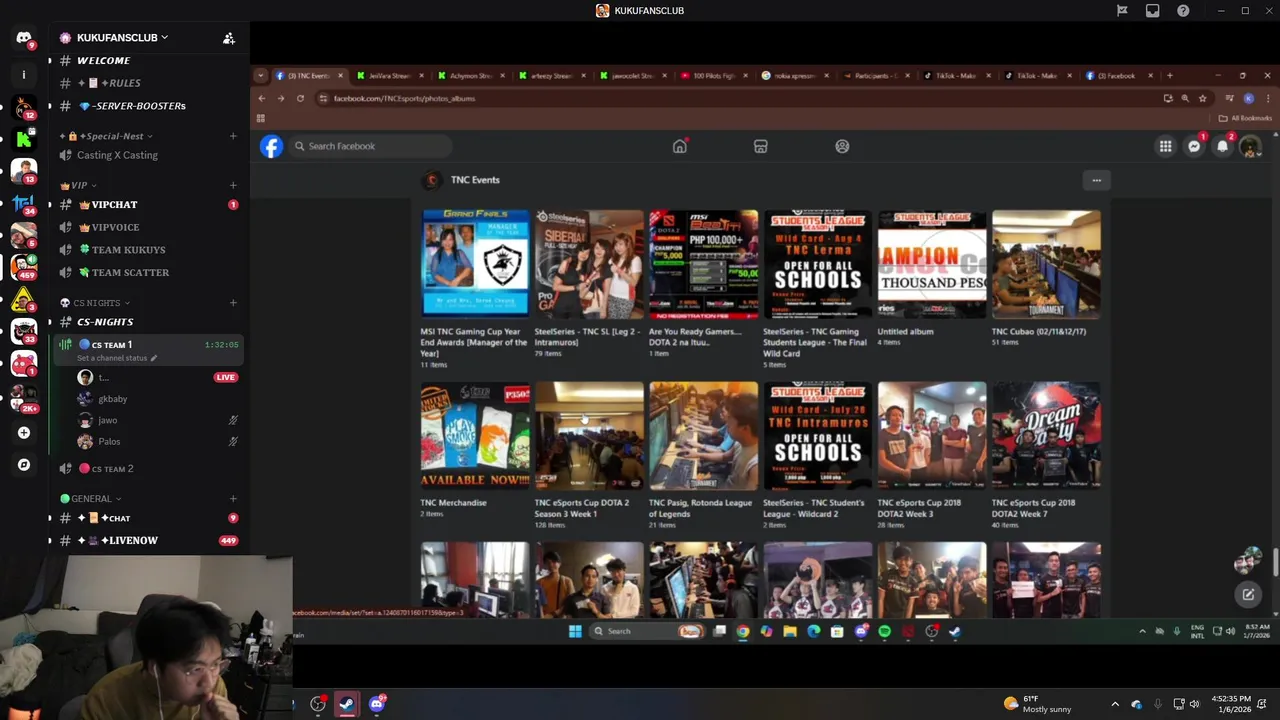Open MSI TNC Gaming Cup Year End Awards album
The image size is (1280, 720).
tap(475, 264)
